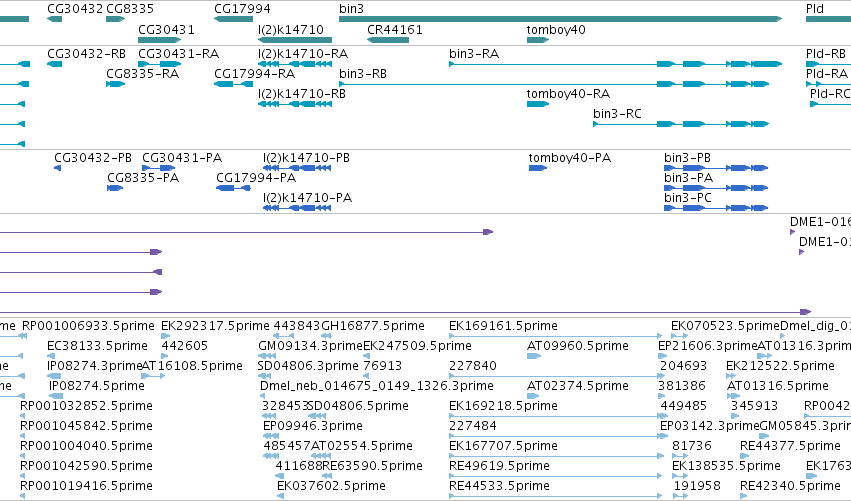Click the CG30432-PB protein label
The height and width of the screenshot is (501, 851).
93,158
